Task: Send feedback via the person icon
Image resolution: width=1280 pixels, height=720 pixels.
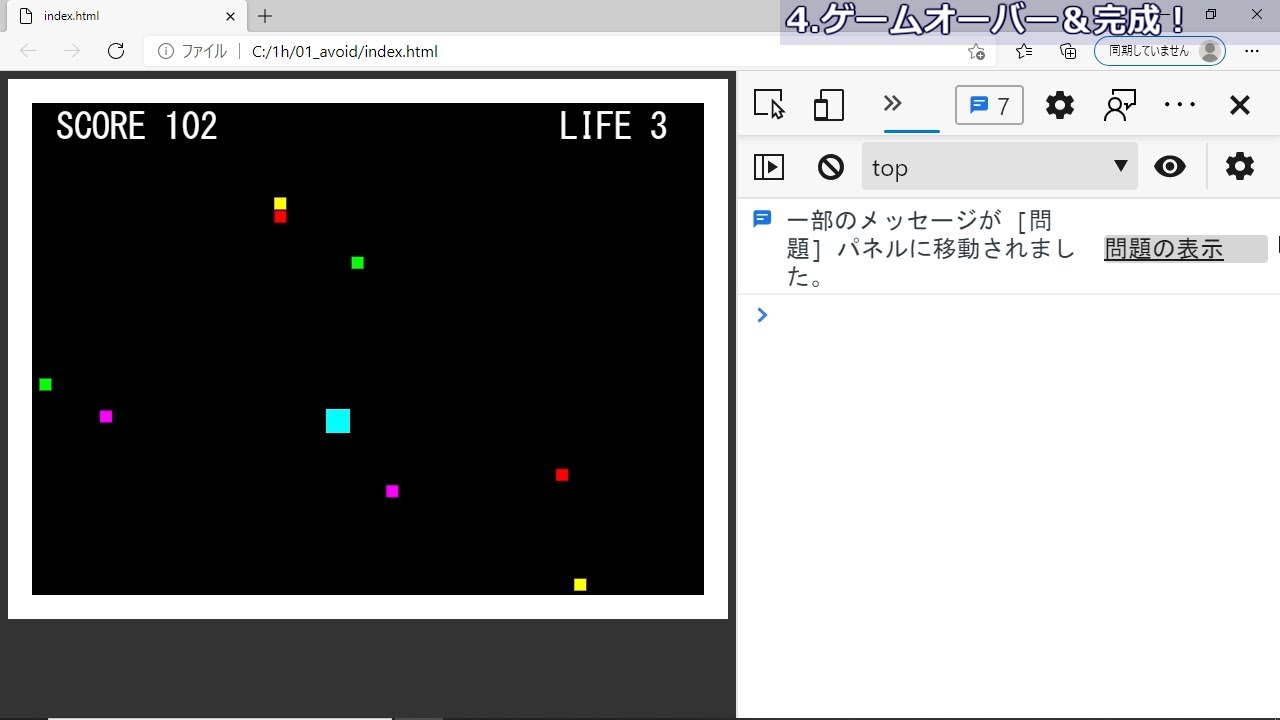Action: click(1119, 105)
